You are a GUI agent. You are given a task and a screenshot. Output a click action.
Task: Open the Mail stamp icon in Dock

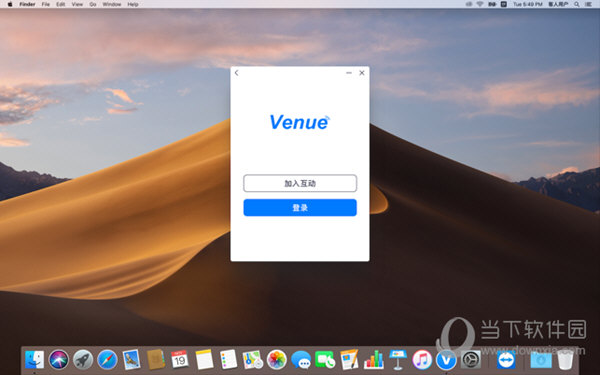pos(131,360)
